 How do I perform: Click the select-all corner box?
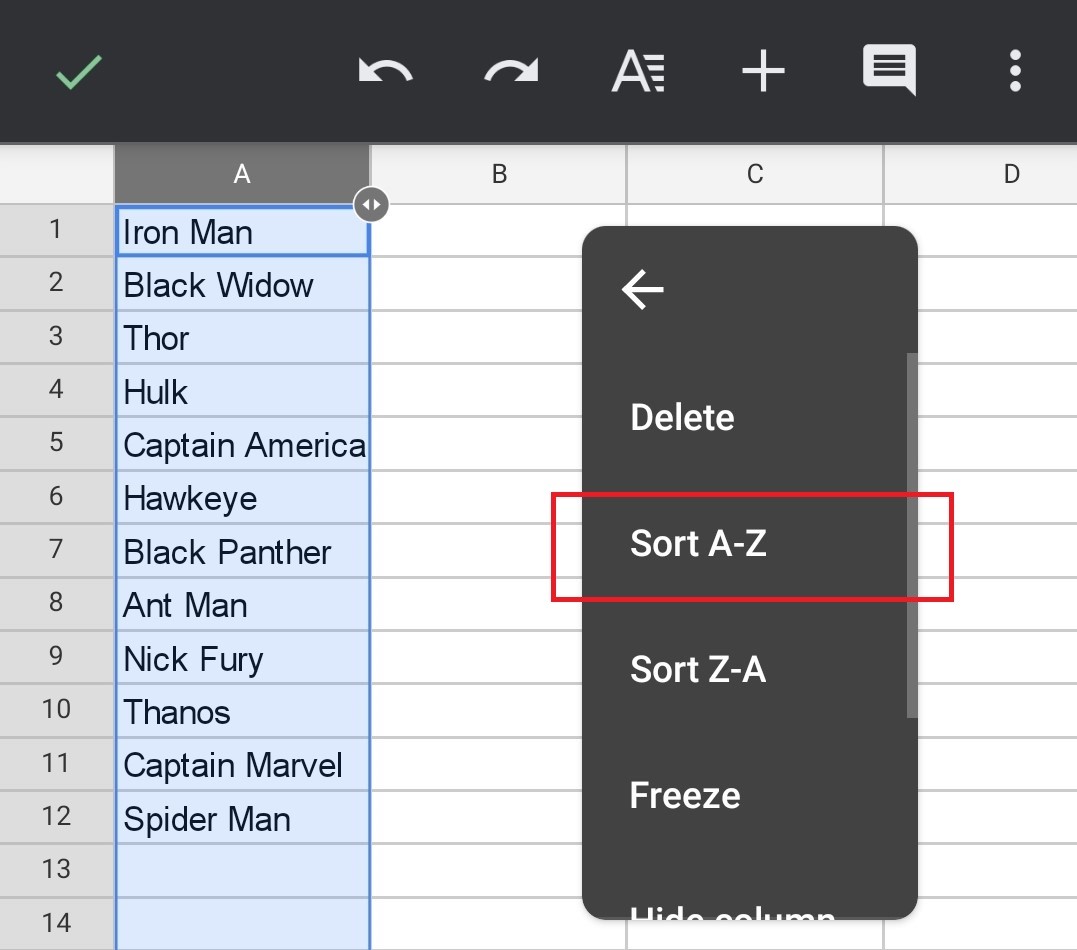pyautogui.click(x=56, y=174)
